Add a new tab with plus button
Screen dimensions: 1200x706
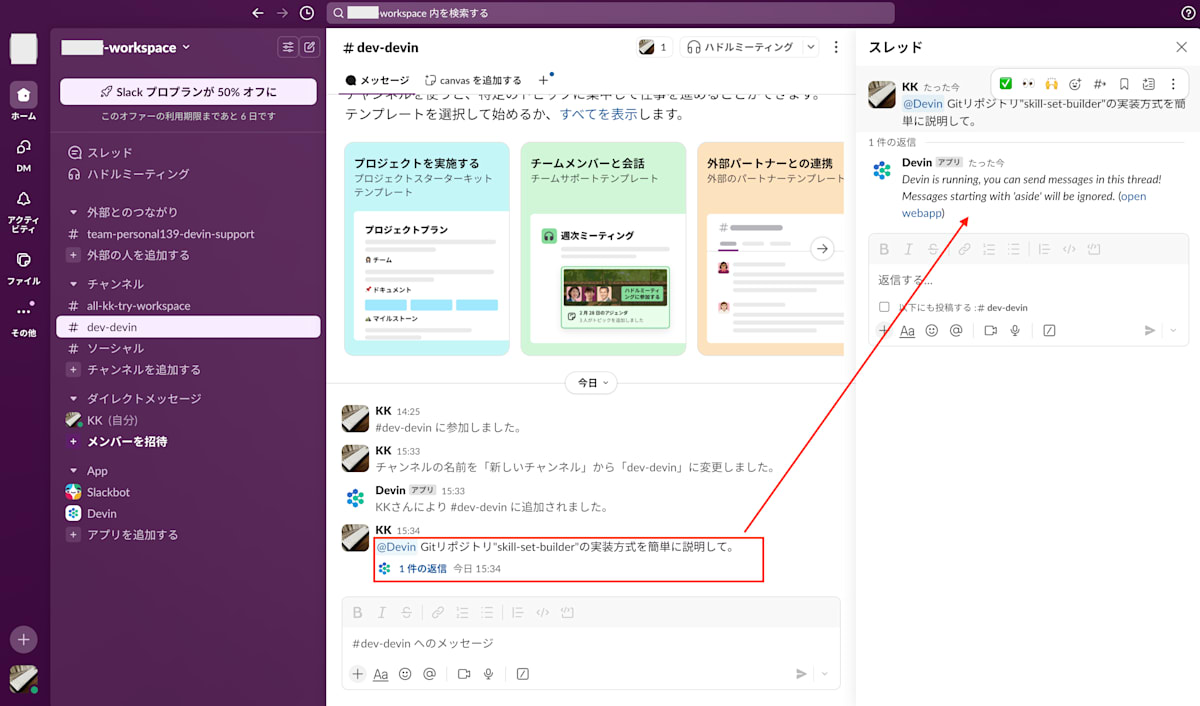tap(543, 80)
